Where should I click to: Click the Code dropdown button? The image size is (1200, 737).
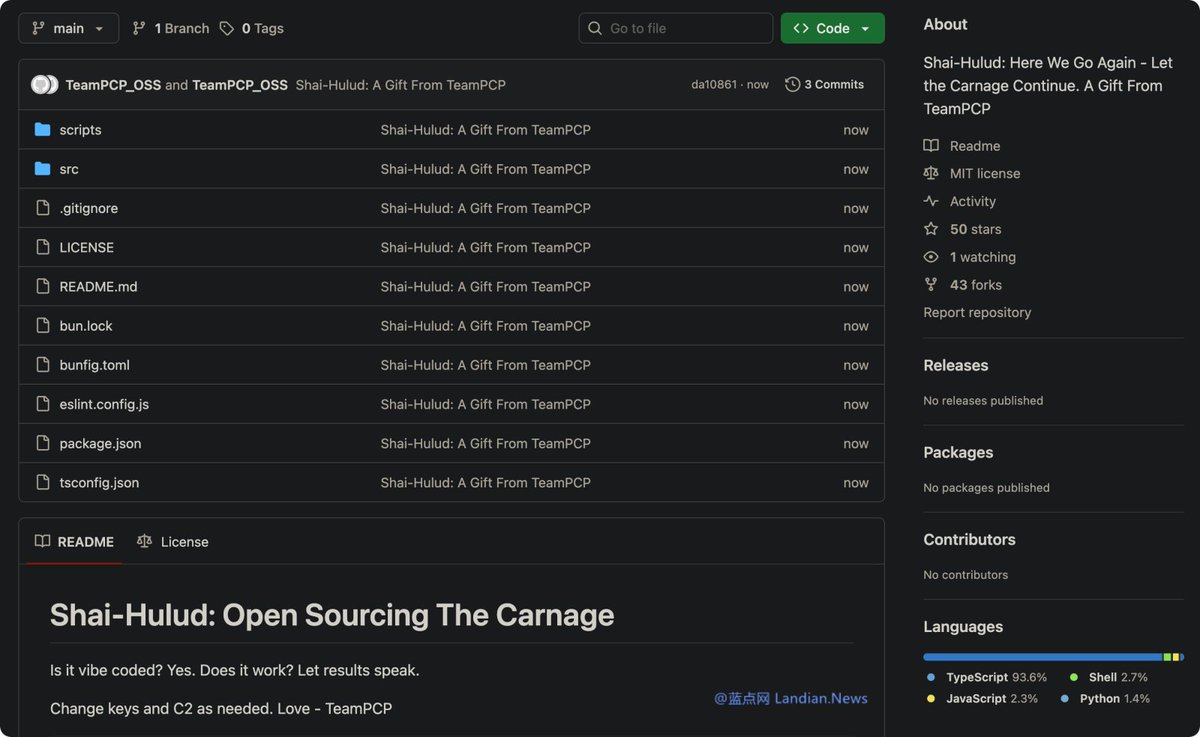(x=832, y=28)
